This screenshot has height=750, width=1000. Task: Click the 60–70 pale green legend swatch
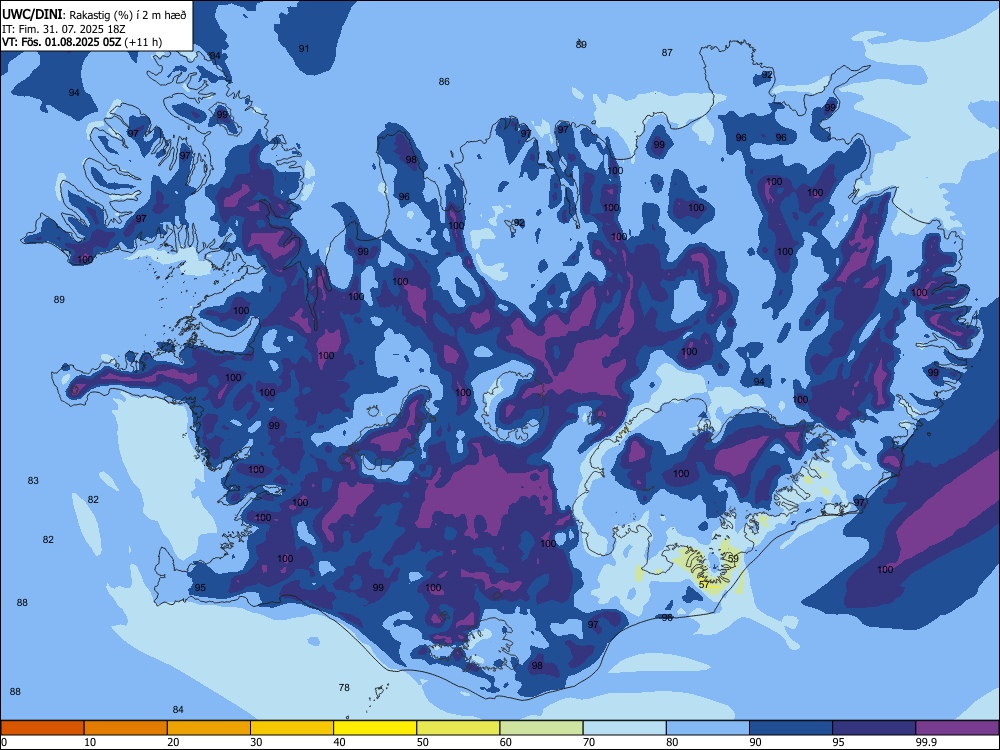[541, 728]
